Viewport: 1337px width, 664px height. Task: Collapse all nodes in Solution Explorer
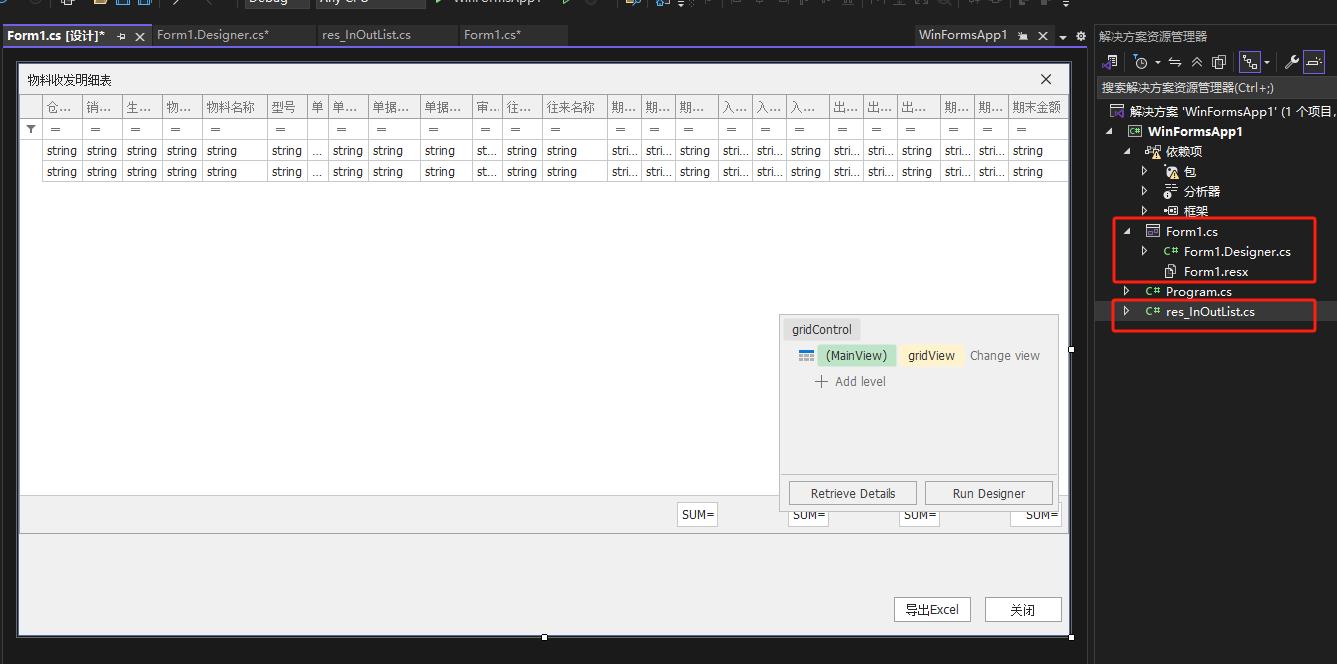[1197, 62]
